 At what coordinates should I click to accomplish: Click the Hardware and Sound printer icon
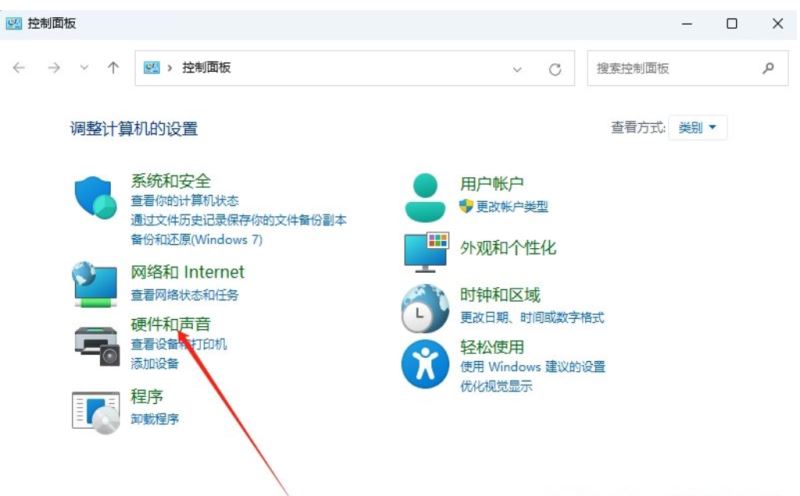click(x=96, y=343)
